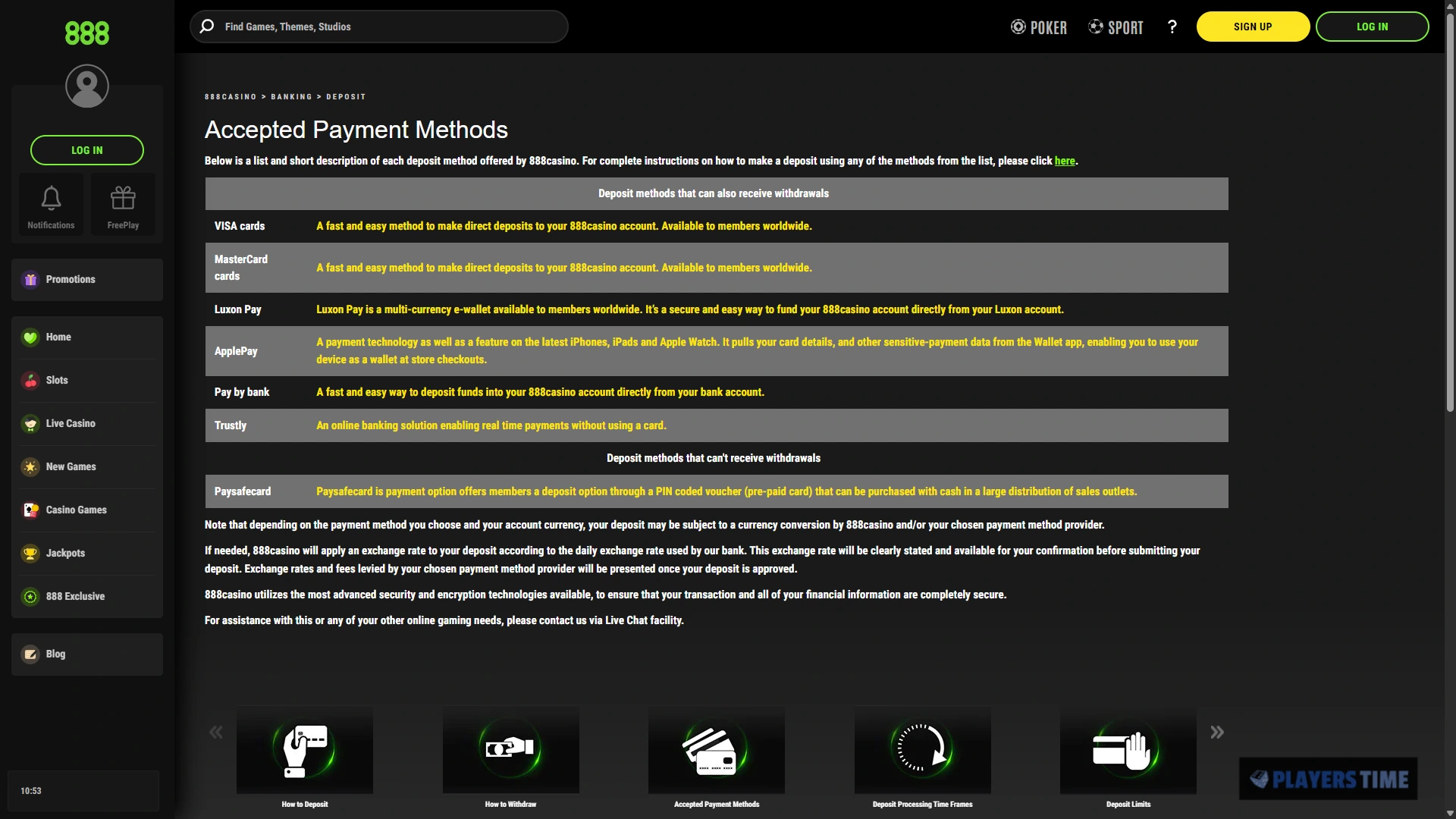Open the POKER header link
The image size is (1456, 819).
1039,27
